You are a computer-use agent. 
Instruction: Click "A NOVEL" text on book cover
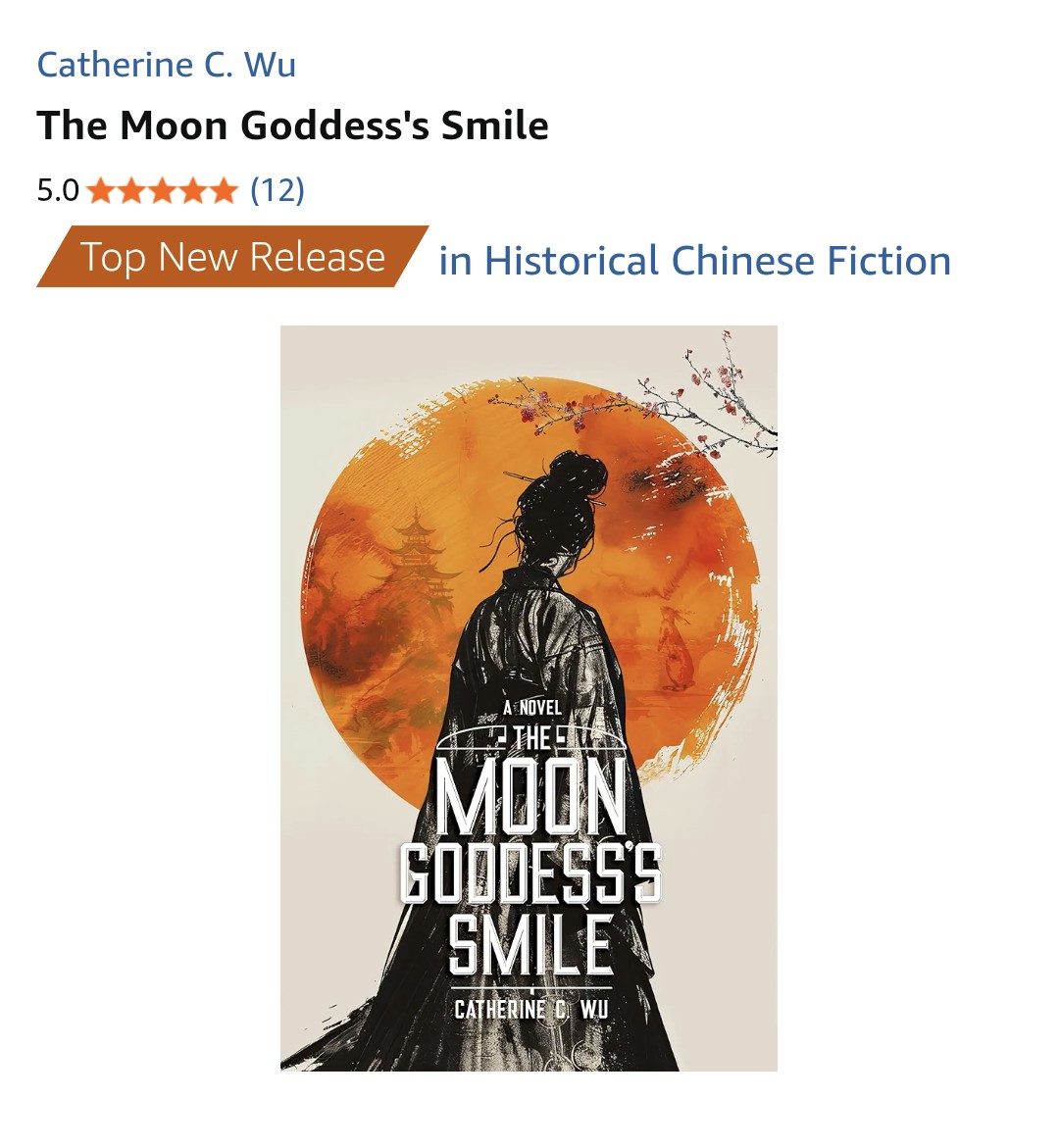point(532,708)
